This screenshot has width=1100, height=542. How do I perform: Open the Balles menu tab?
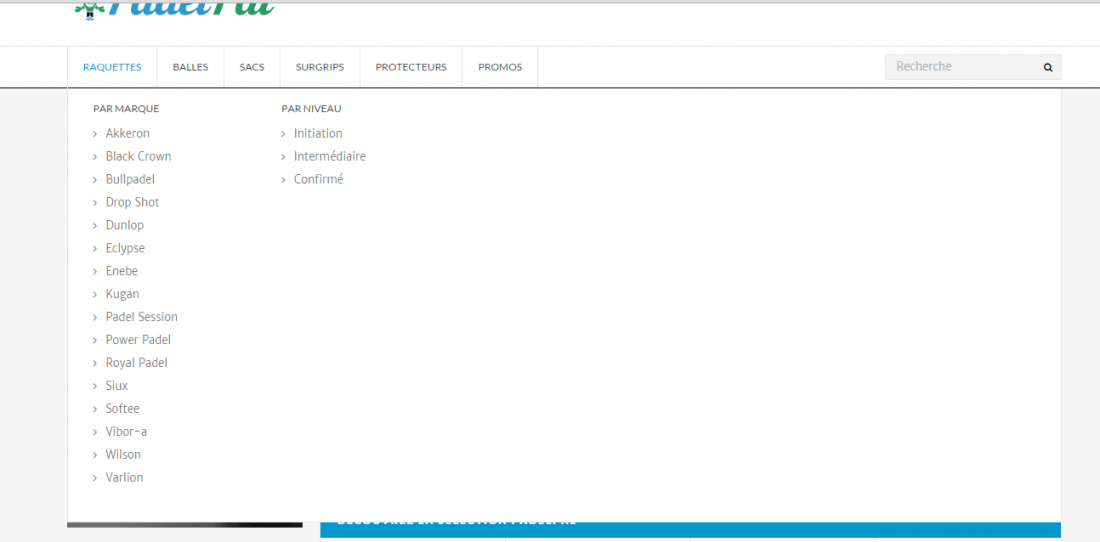[191, 67]
